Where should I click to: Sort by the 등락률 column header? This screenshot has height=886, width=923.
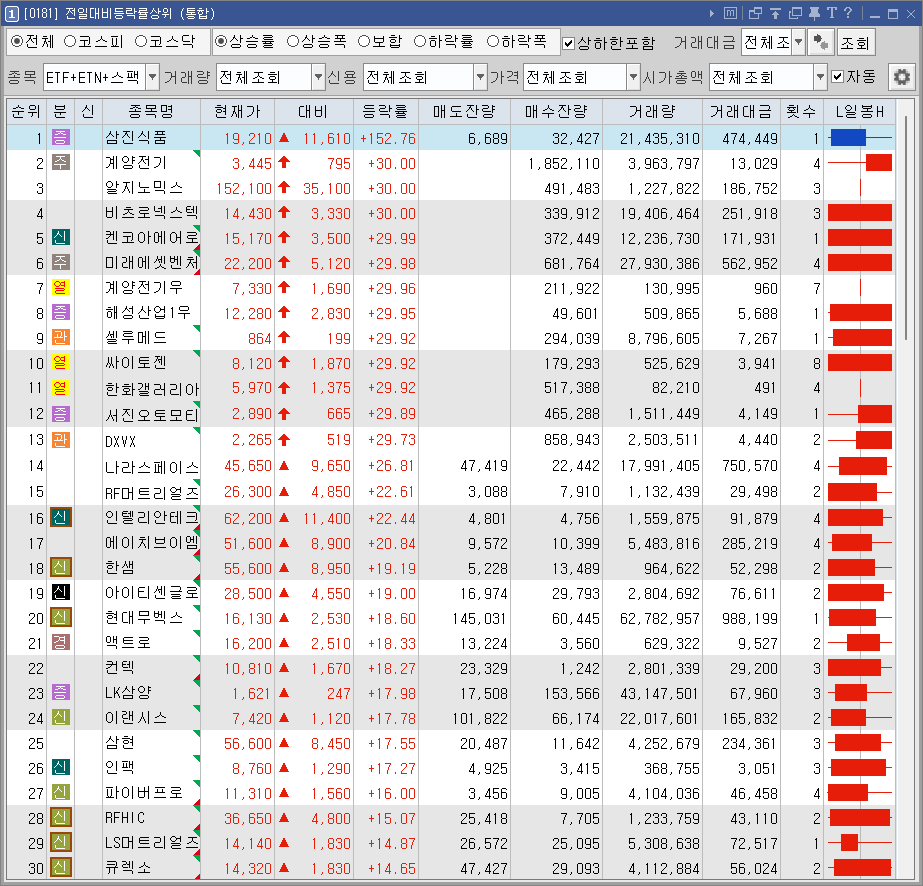coord(386,111)
